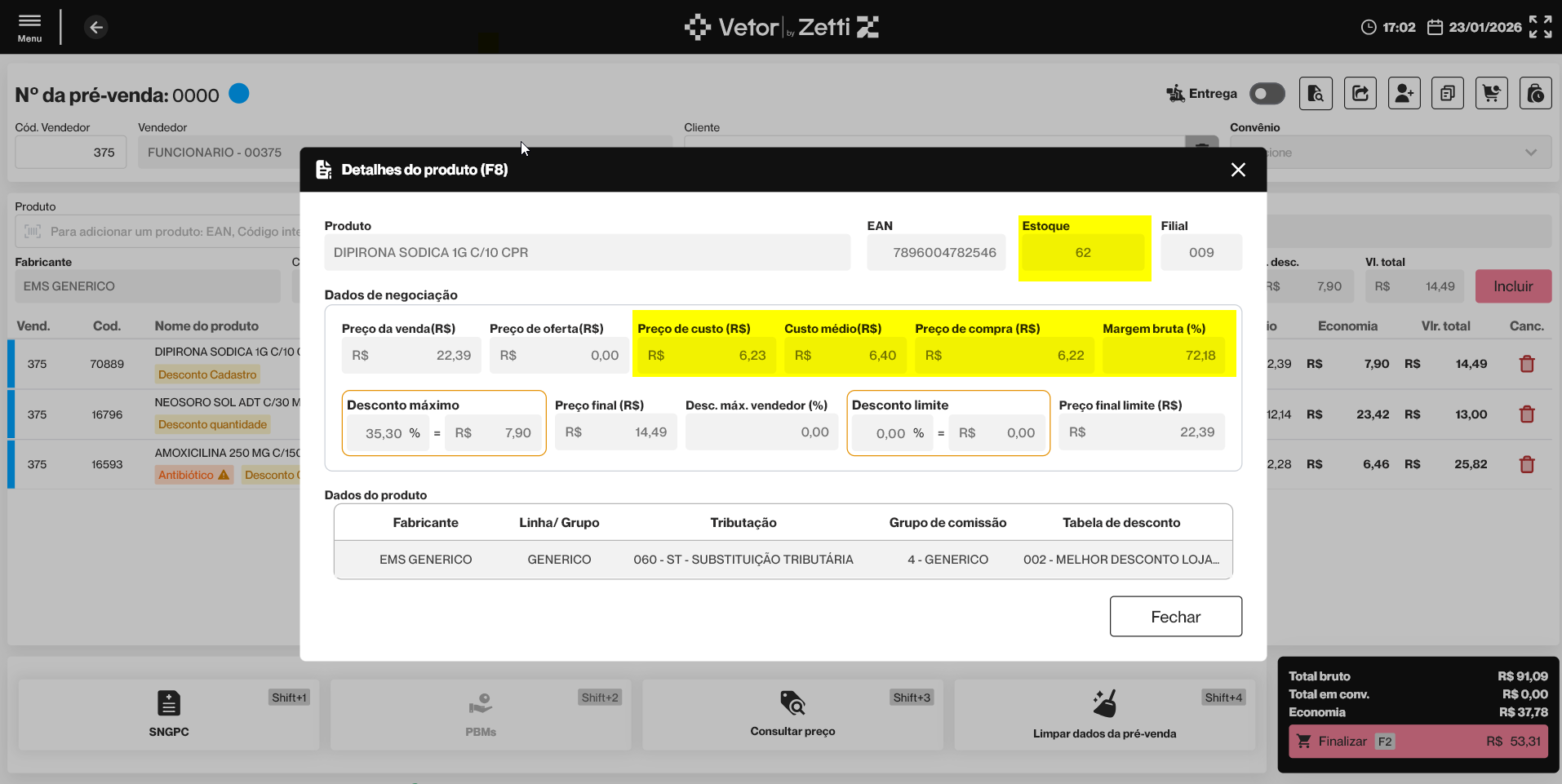The width and height of the screenshot is (1562, 784).
Task: Click the Vetor by Zetti logo
Action: click(781, 27)
